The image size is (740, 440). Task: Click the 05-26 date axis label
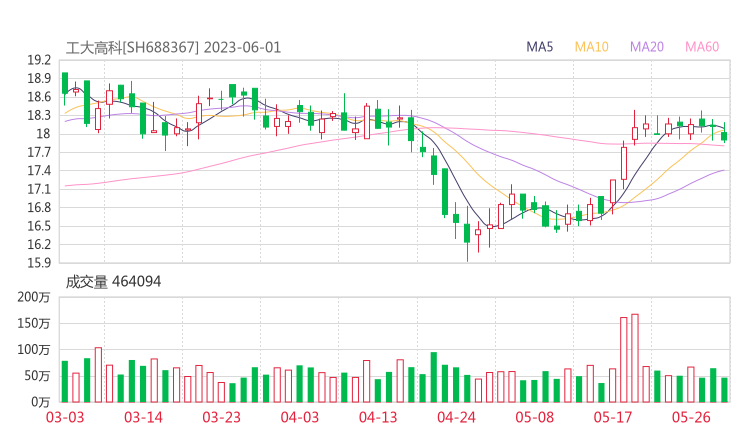[x=691, y=417]
